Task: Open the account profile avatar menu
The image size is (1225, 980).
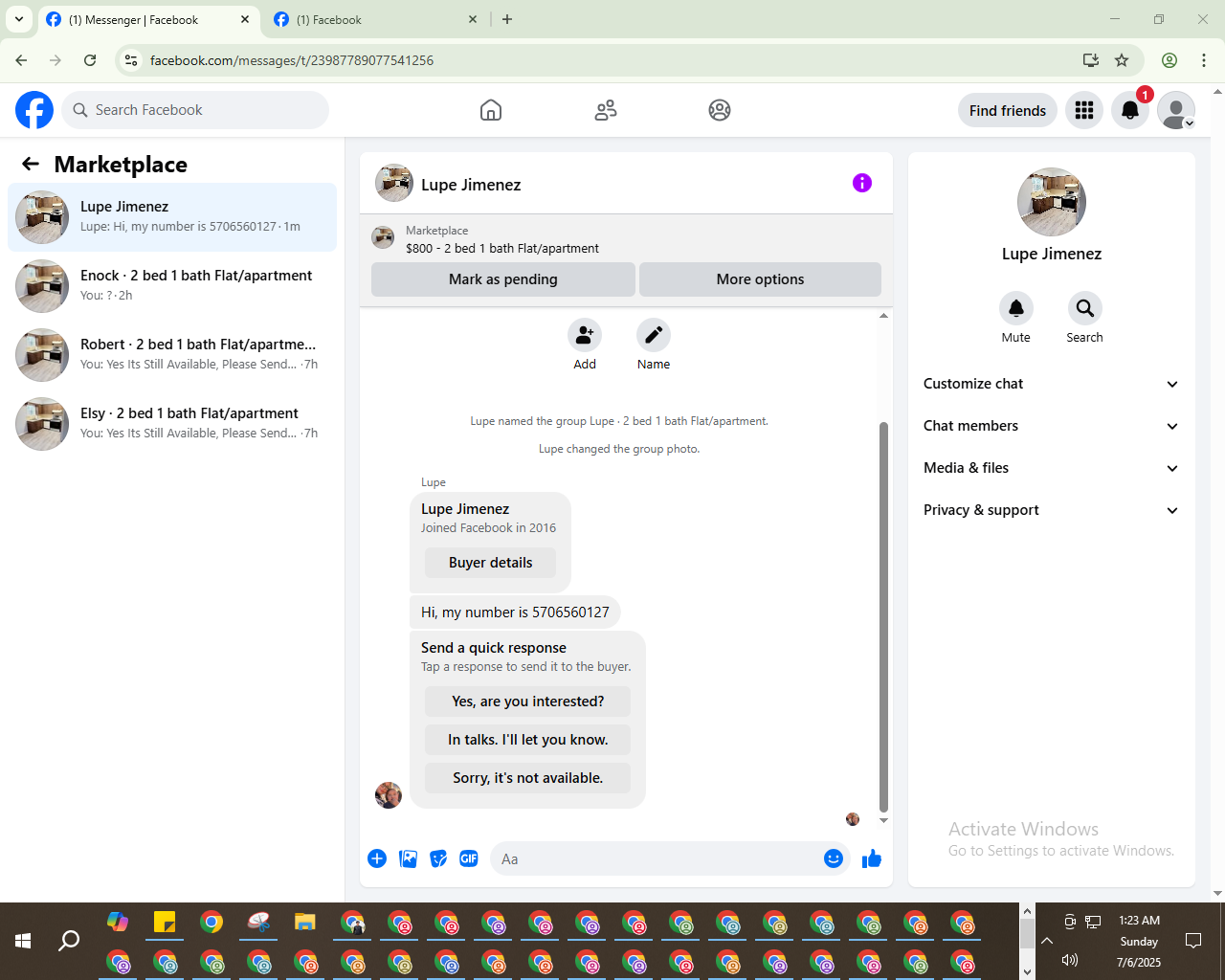Action: [1176, 110]
